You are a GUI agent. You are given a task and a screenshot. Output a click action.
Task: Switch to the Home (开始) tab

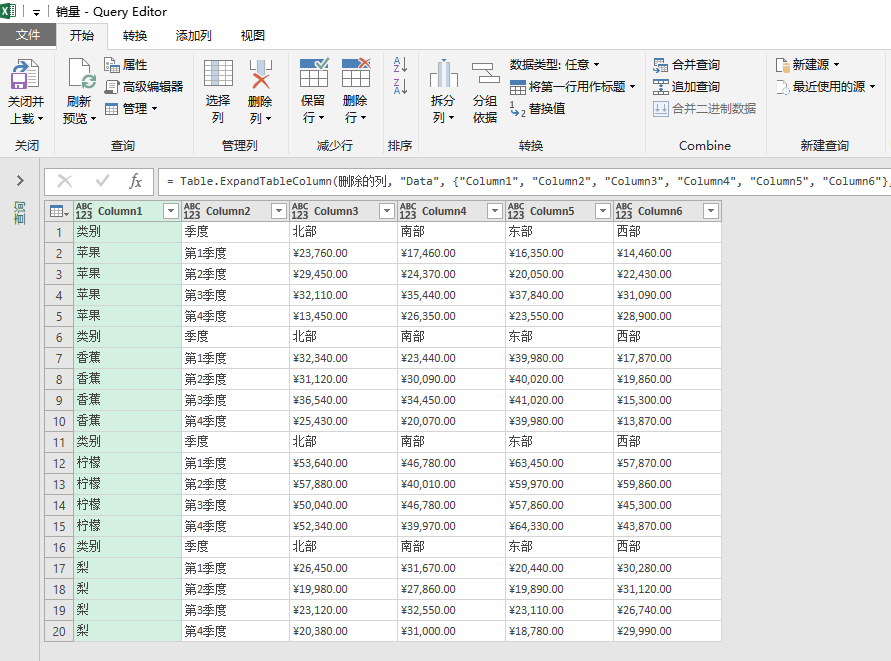point(82,35)
